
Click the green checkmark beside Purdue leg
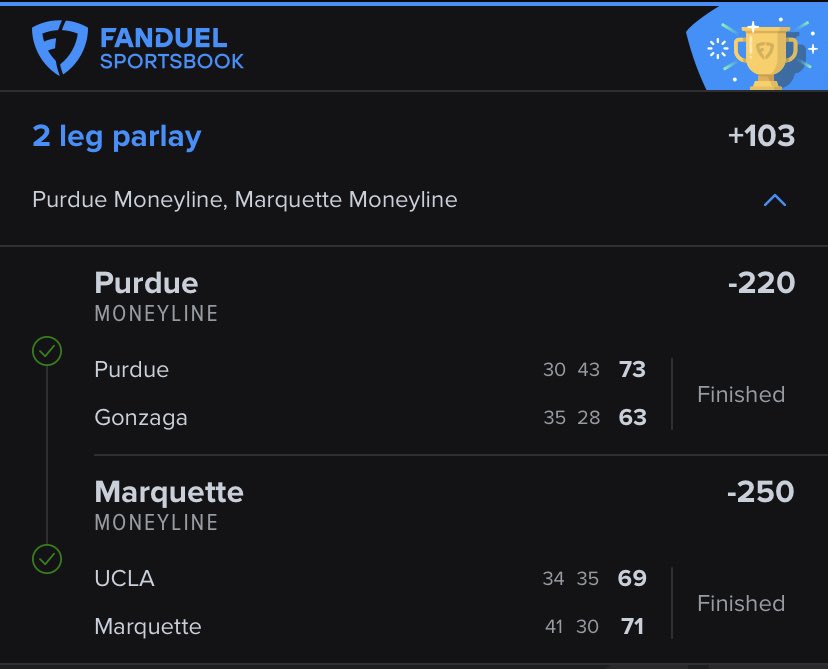47,351
